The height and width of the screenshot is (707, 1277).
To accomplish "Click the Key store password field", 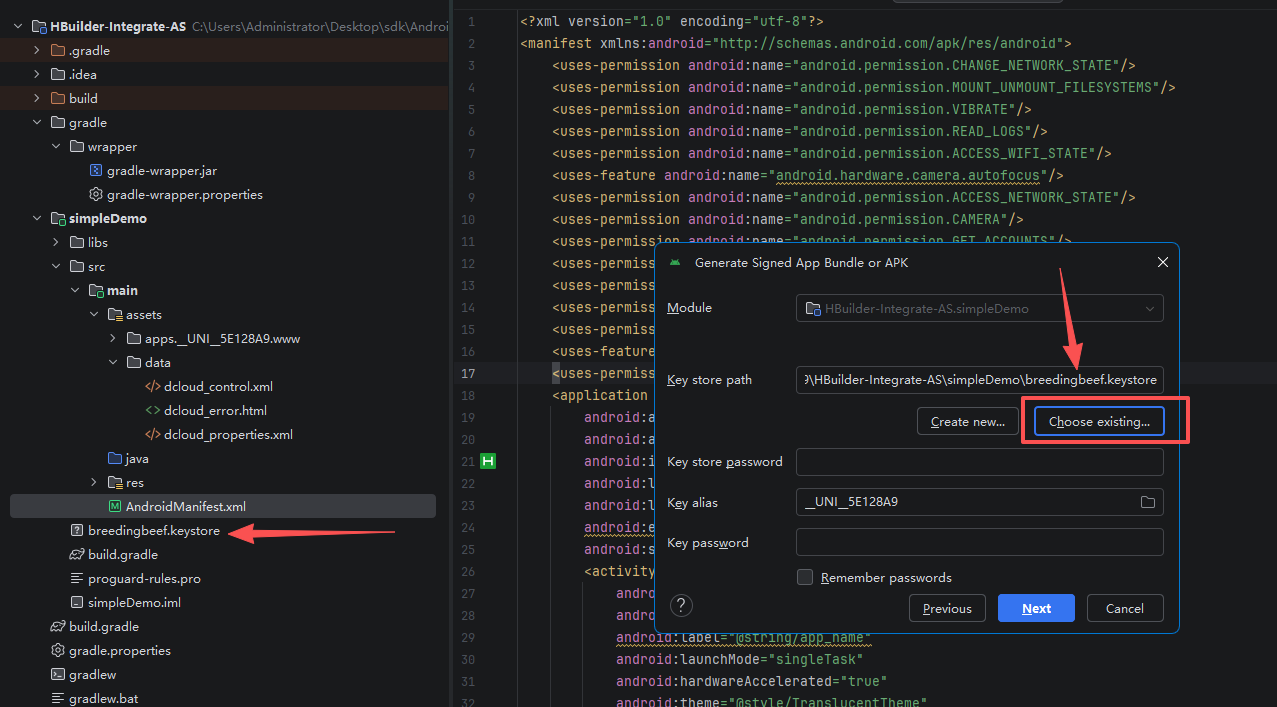I will tap(980, 462).
